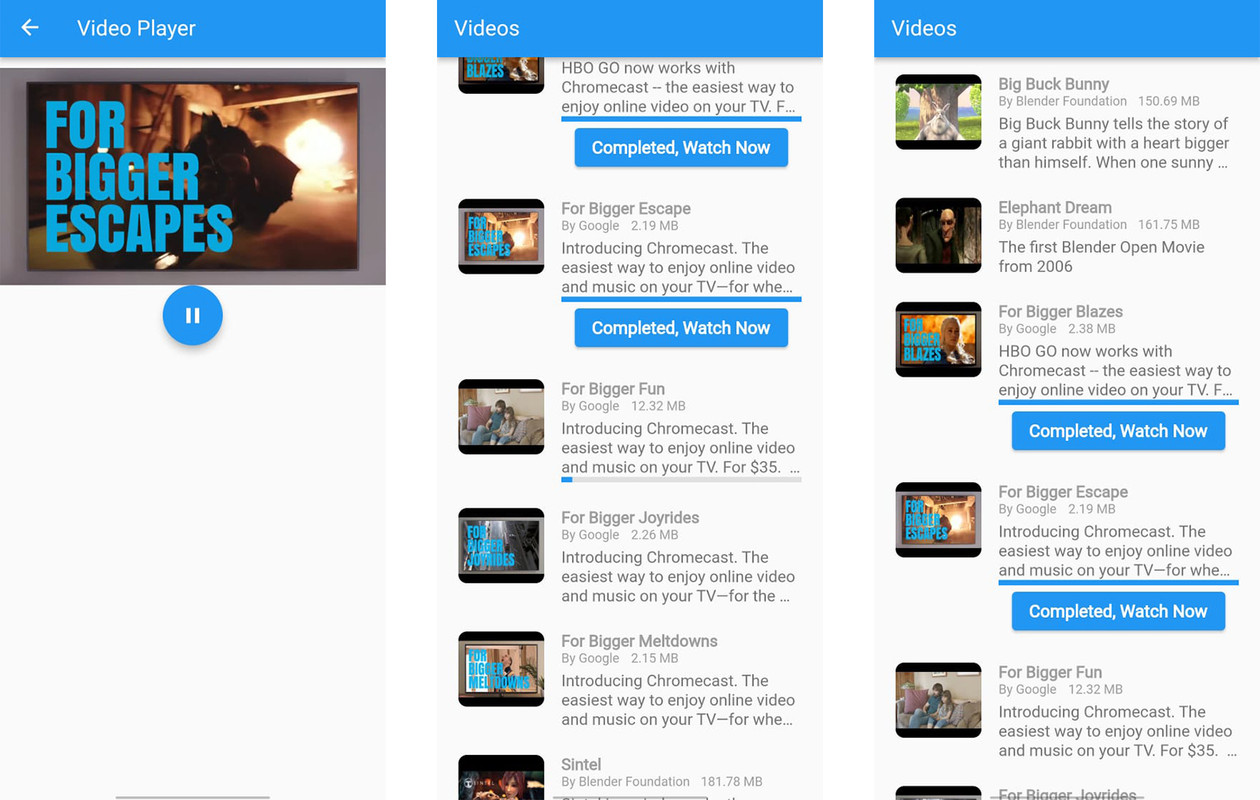1260x800 pixels.
Task: Tap the For Bigger Escapes video frame
Action: (193, 176)
